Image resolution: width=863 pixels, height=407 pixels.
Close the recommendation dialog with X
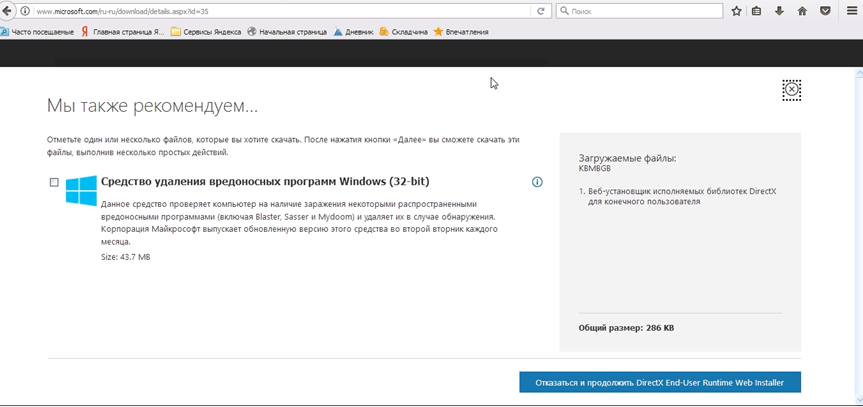(792, 90)
